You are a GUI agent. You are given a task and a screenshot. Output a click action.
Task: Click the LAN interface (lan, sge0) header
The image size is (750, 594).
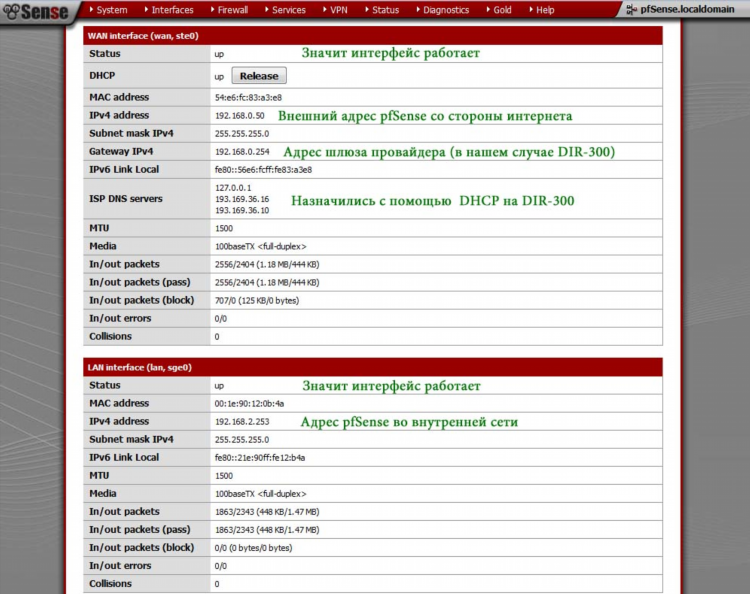(373, 367)
